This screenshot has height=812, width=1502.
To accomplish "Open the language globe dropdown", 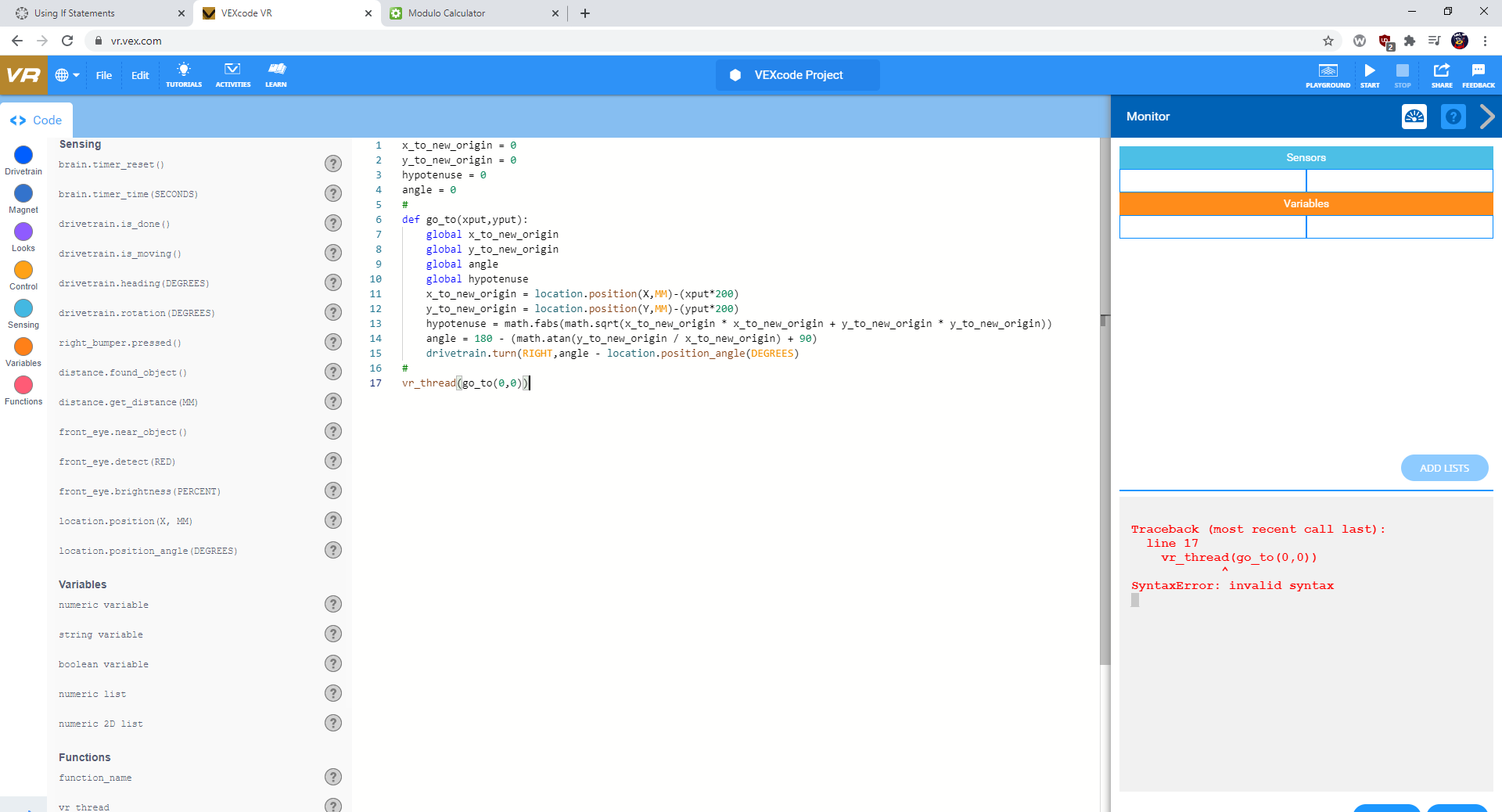I will point(66,75).
